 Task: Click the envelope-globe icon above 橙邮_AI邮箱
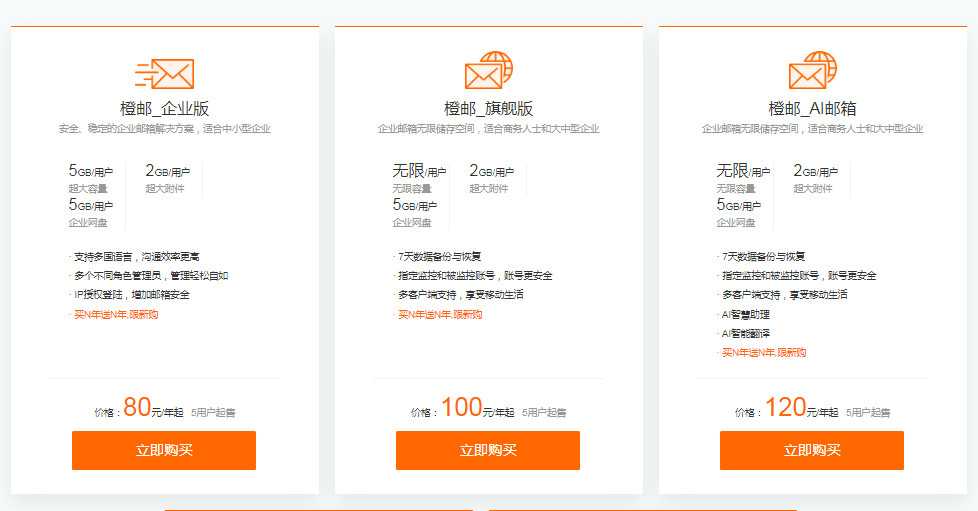[812, 72]
